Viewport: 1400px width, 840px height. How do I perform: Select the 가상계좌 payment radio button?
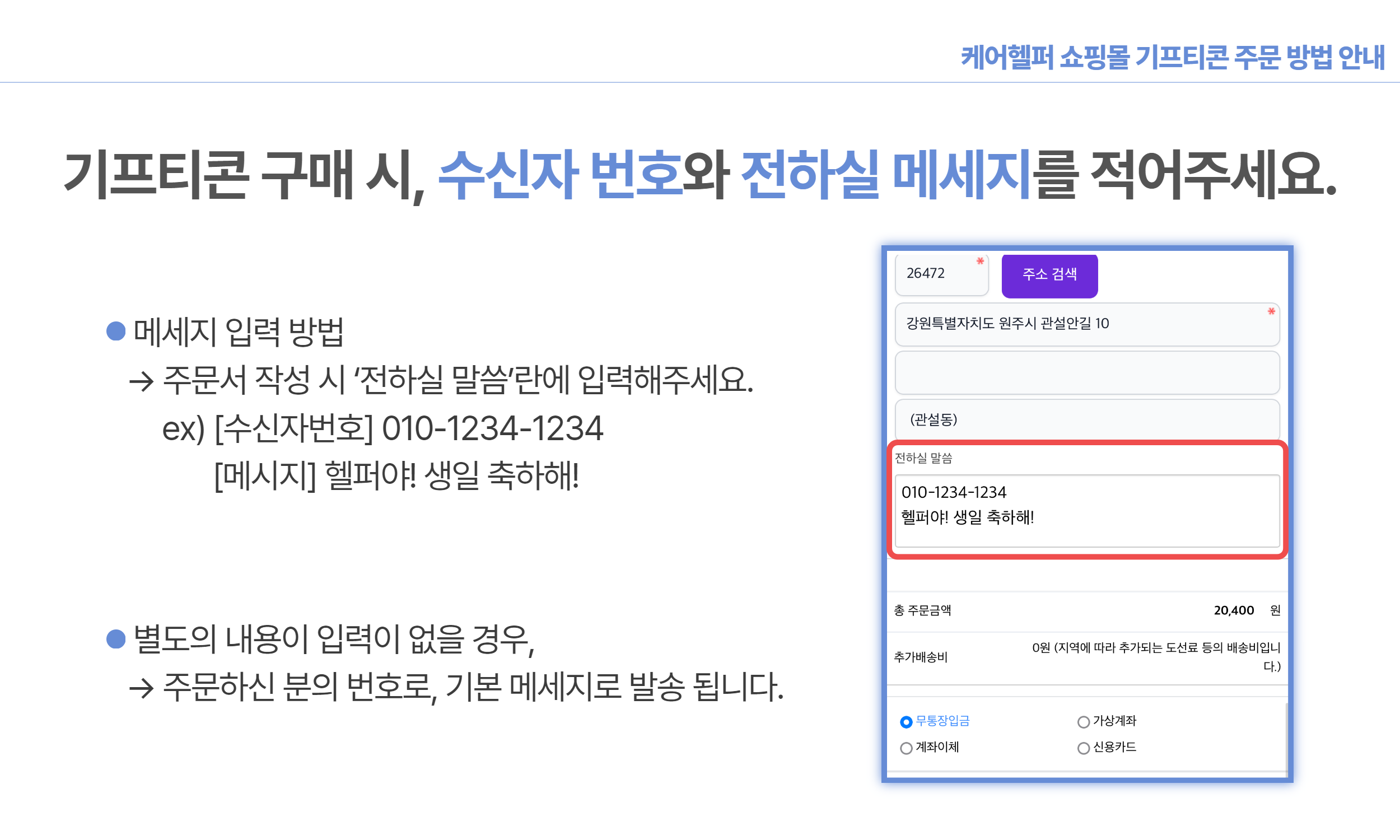point(1083,722)
